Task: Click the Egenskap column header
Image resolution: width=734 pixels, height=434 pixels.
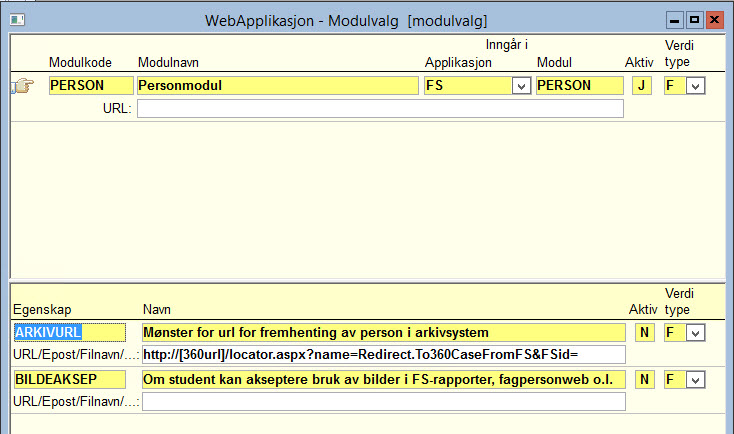Action: [x=42, y=309]
